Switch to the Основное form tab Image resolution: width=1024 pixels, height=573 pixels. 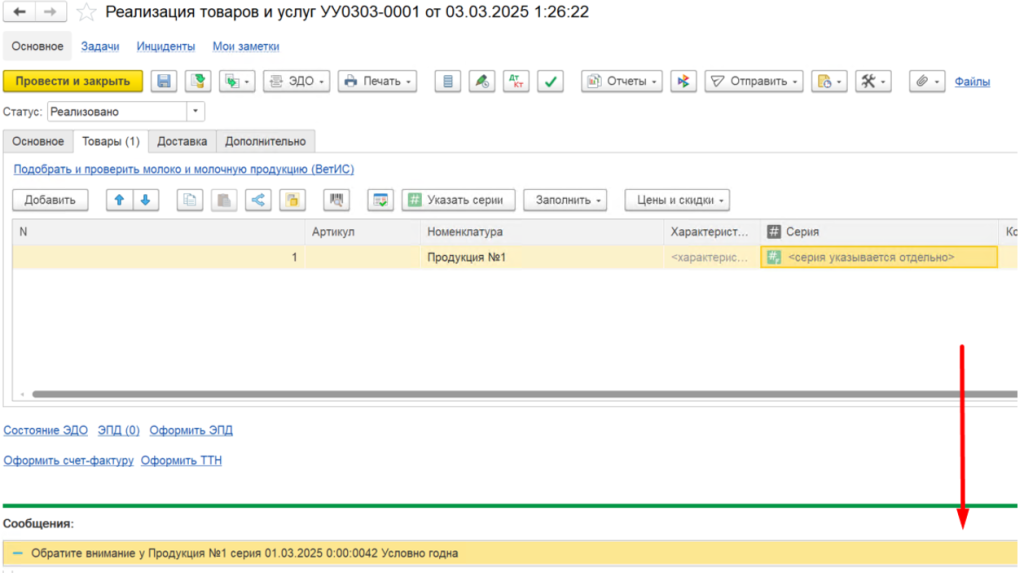tap(38, 141)
